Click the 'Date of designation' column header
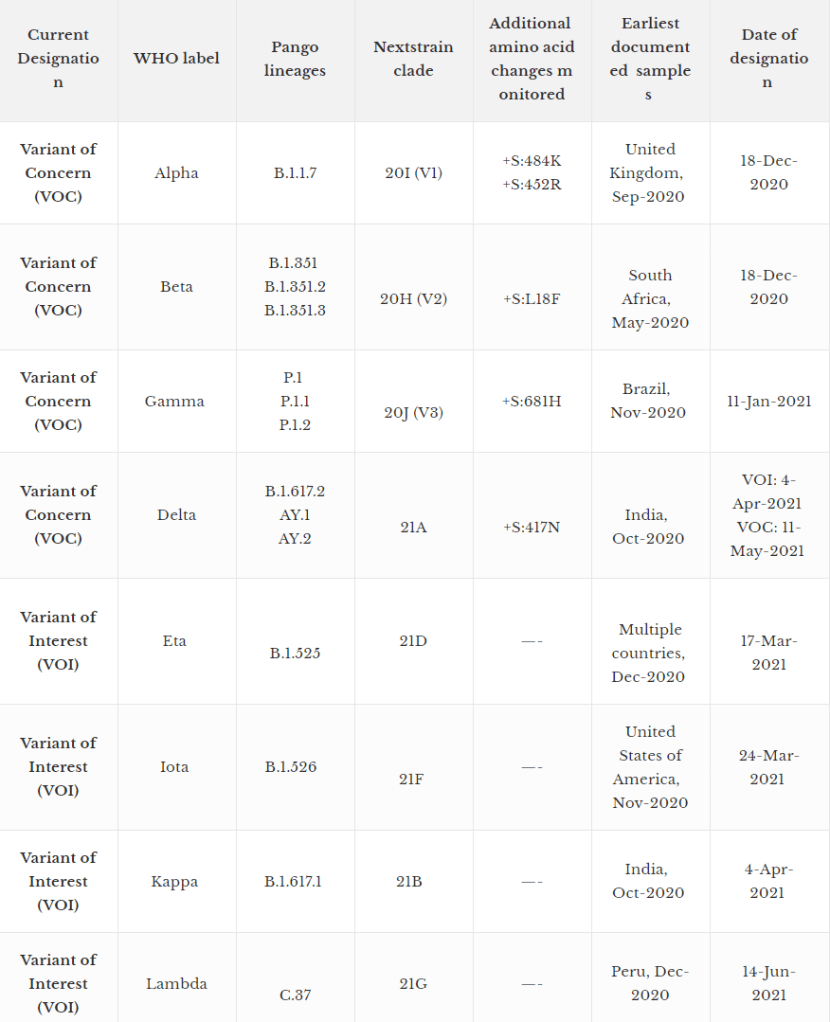This screenshot has height=1022, width=830. [769, 59]
